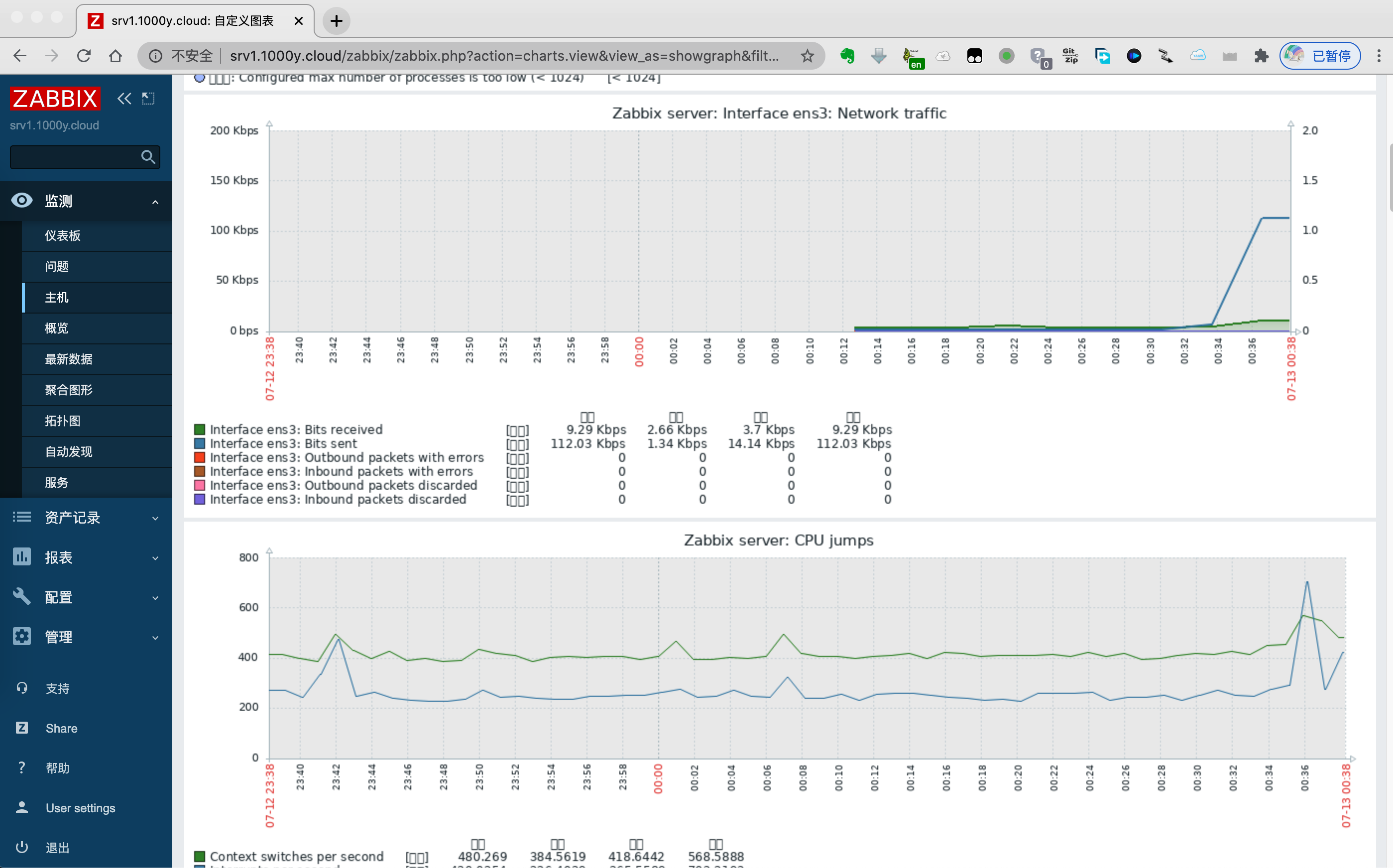Click the Network traffic graph title

pyautogui.click(x=779, y=113)
